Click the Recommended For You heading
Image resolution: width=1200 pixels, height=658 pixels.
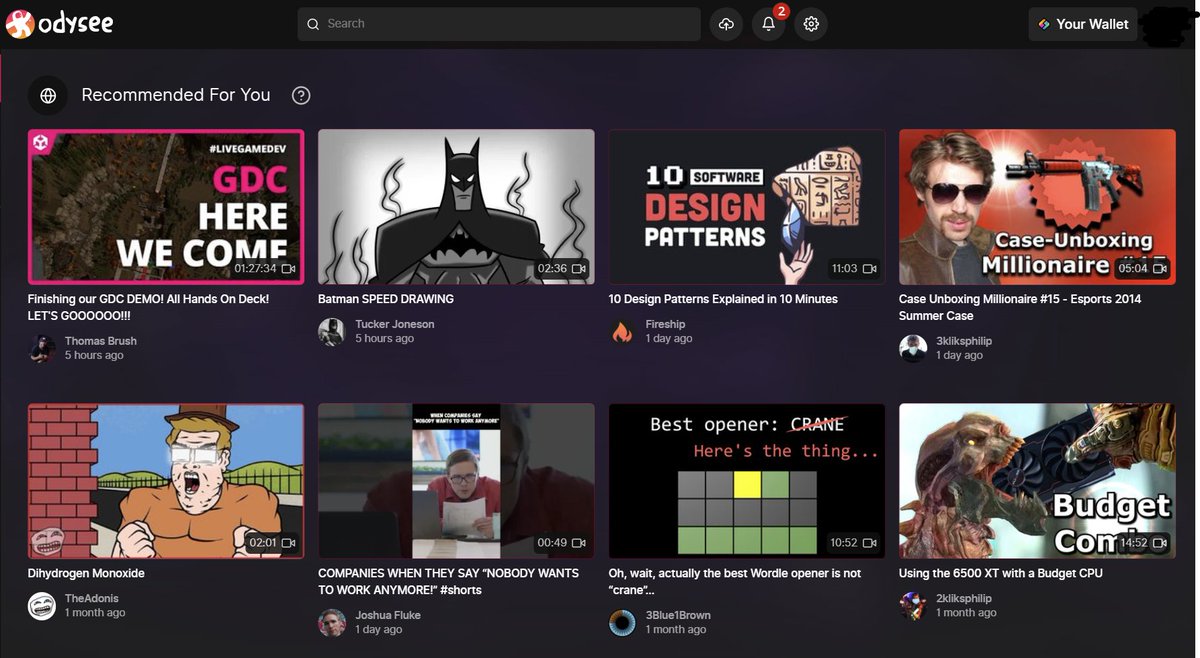(x=176, y=95)
